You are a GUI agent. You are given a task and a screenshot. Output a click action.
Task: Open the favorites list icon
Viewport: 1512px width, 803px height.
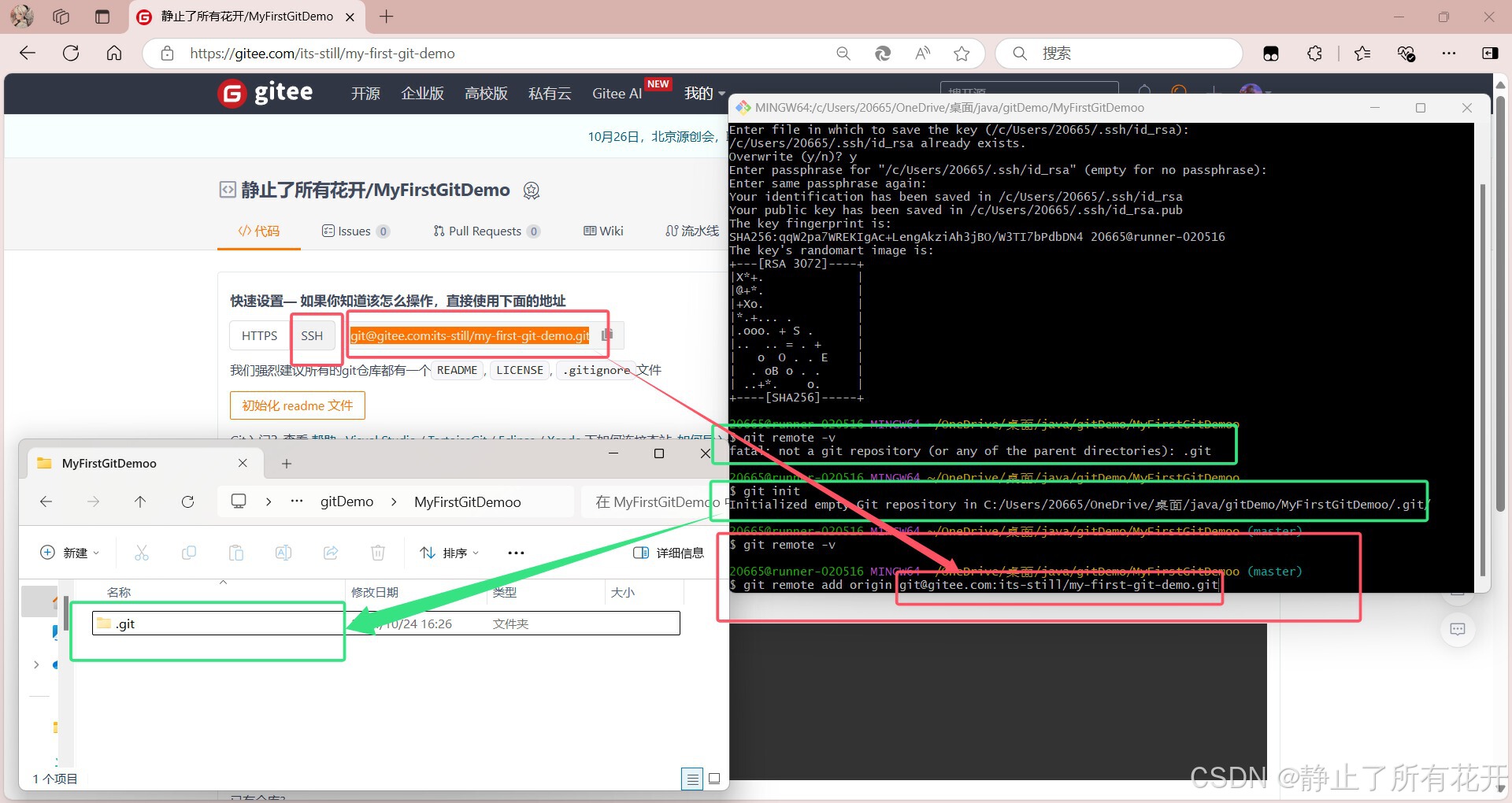coord(1362,54)
